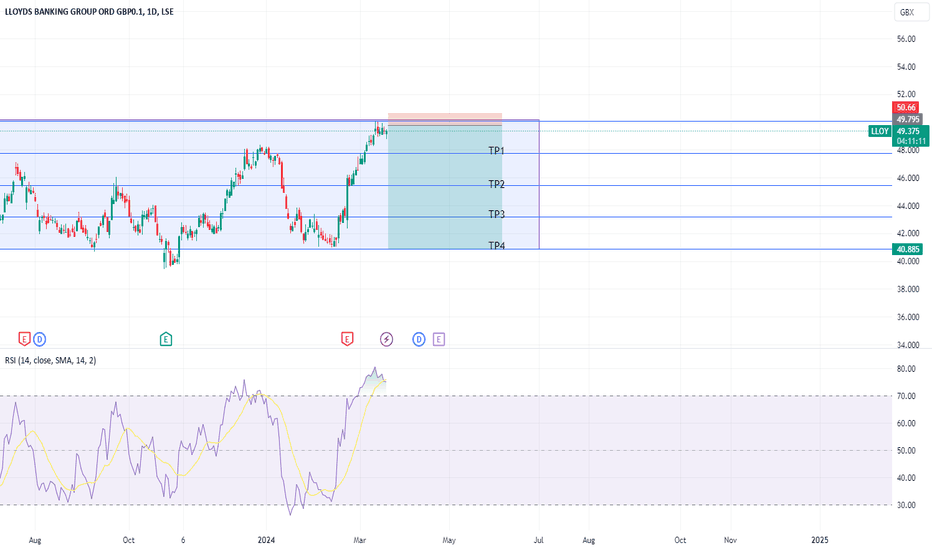Click the 04:11:11 countdown timer label

click(909, 141)
